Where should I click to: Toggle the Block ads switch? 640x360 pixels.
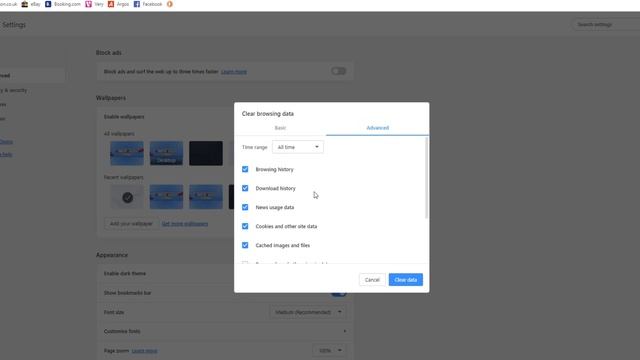pos(338,71)
